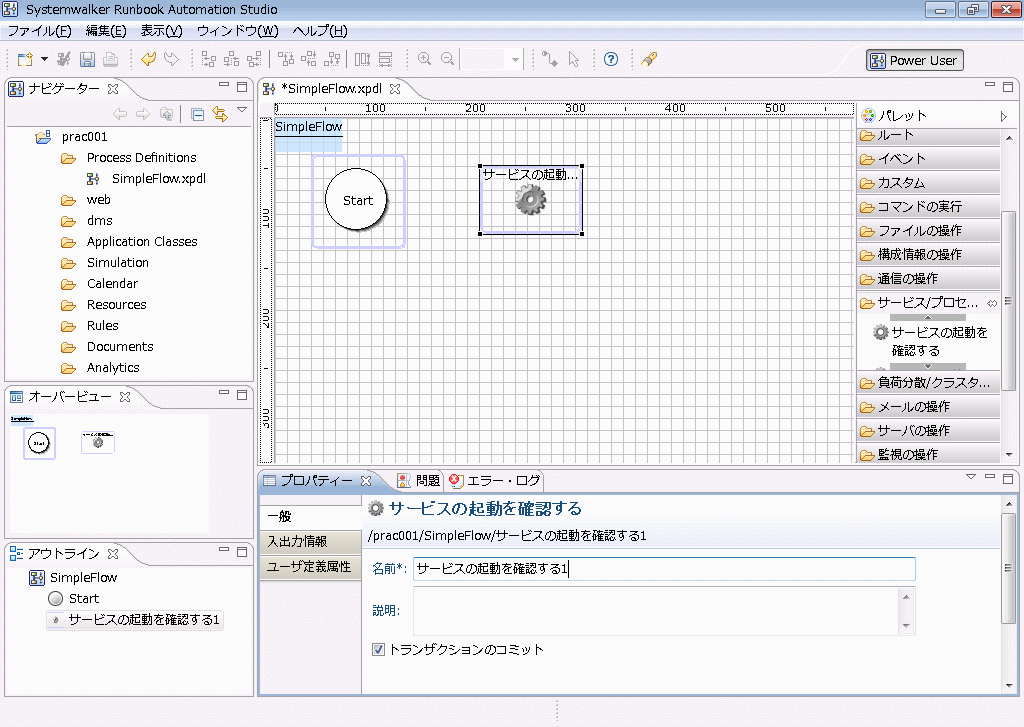Expand the コマンドの実行 palette drawer

tap(928, 207)
